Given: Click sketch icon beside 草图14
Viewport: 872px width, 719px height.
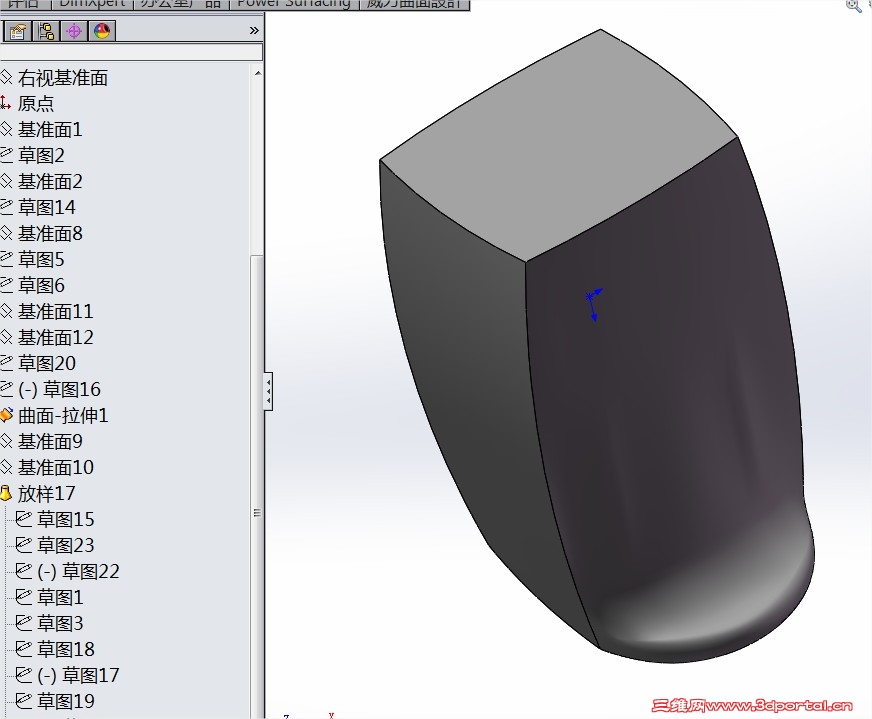Looking at the screenshot, I should pos(6,207).
